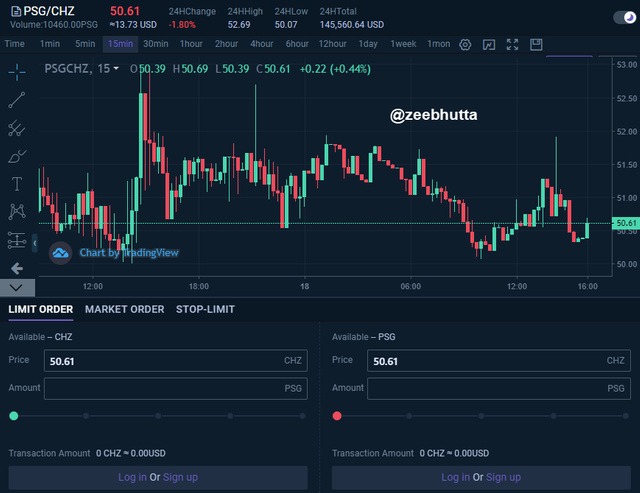Select the XABCD pattern tool

pos(17,211)
